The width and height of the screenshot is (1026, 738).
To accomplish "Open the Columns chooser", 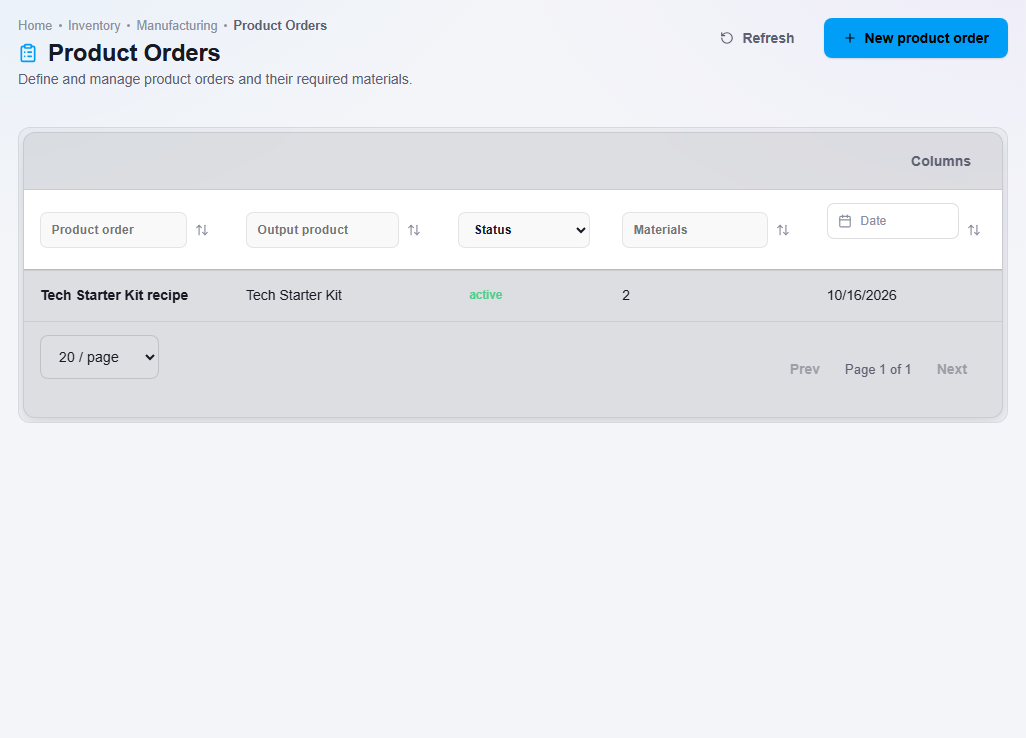I will 940,161.
